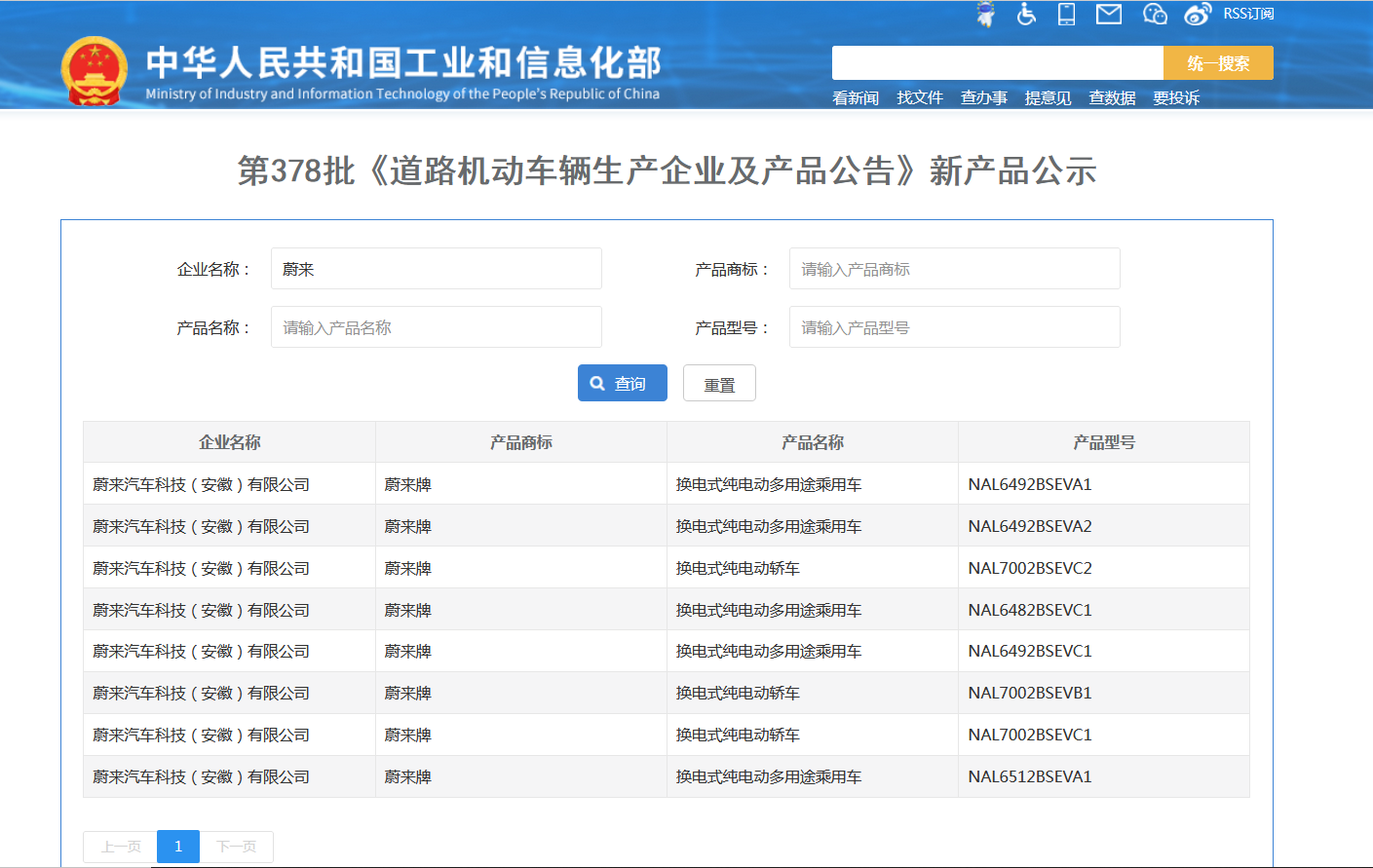Click company name in NAL6482BSEVC1 row
Screen dimensions: 1373x868
(x=201, y=610)
